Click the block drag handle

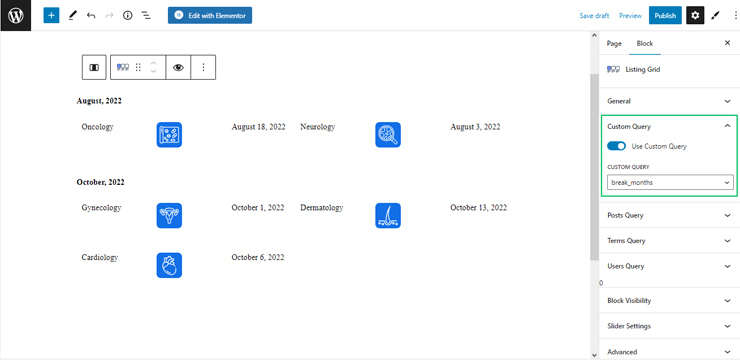point(138,67)
